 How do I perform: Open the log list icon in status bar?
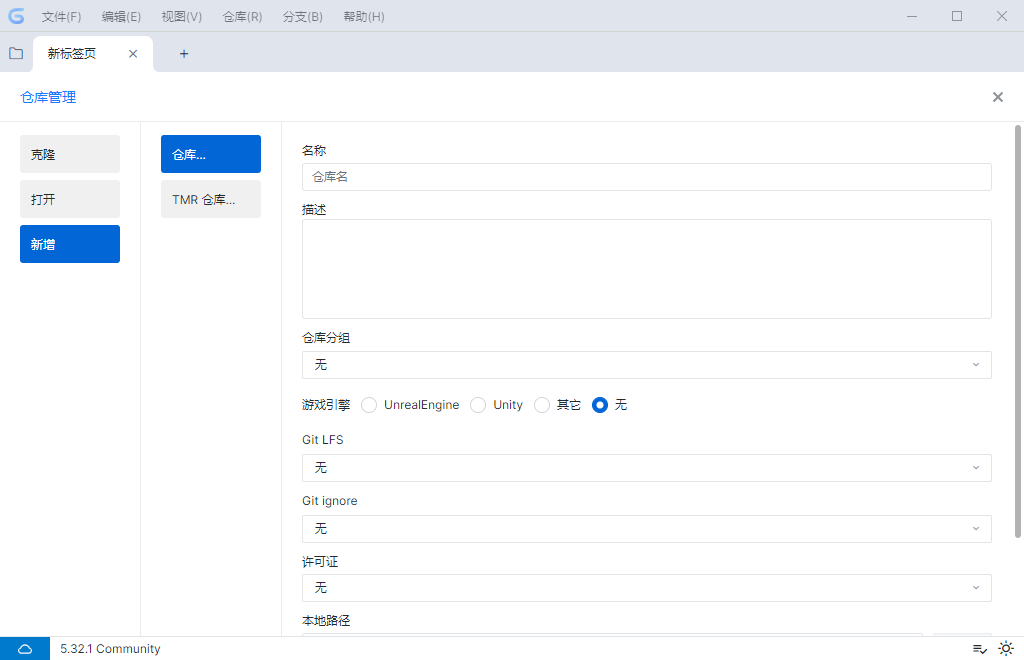tap(978, 648)
